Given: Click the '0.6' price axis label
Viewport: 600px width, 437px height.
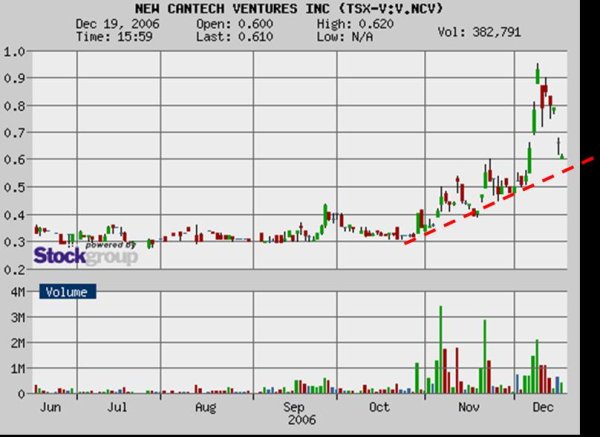Looking at the screenshot, I should pyautogui.click(x=14, y=160).
